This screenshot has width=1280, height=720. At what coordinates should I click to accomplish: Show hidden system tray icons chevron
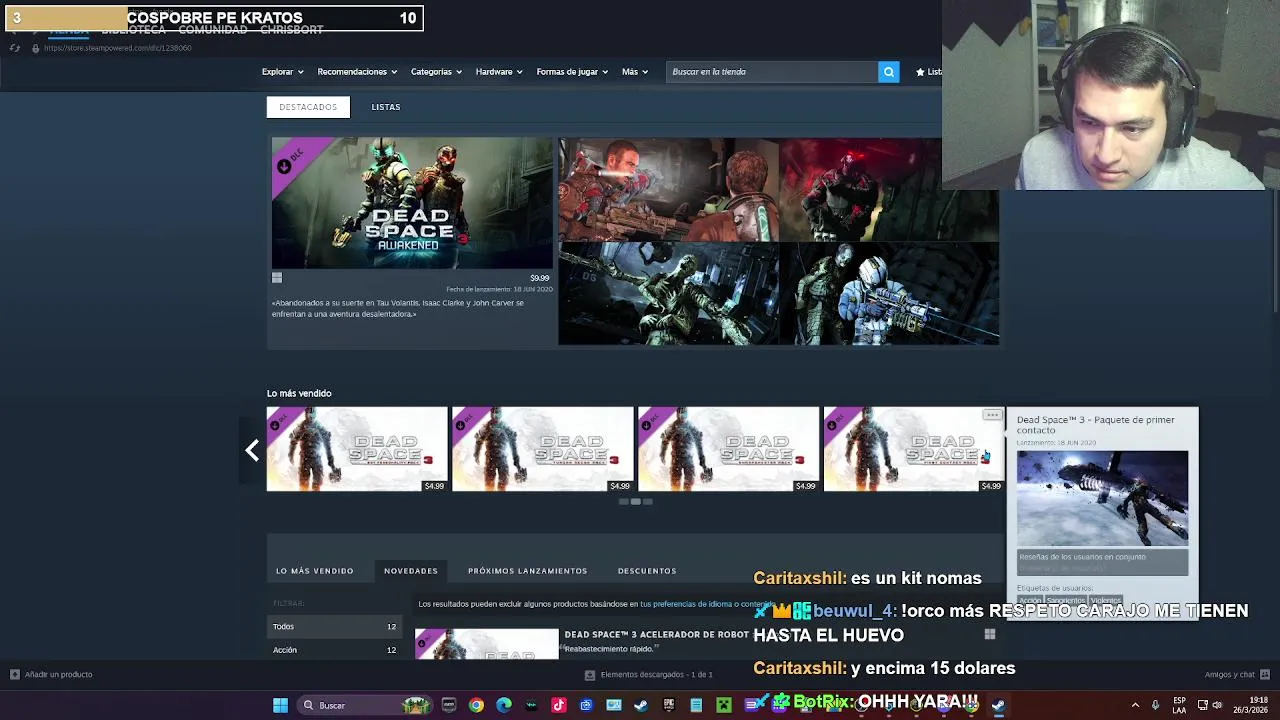(x=1135, y=705)
